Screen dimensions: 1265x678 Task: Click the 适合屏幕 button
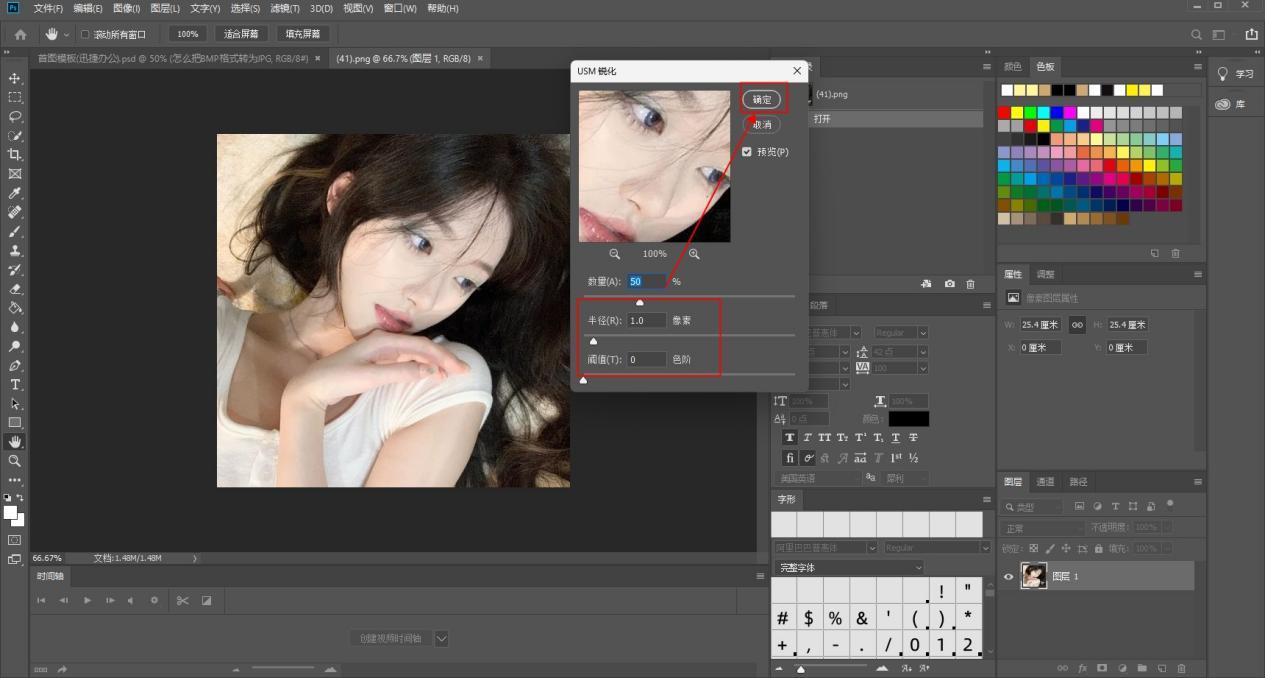point(239,34)
